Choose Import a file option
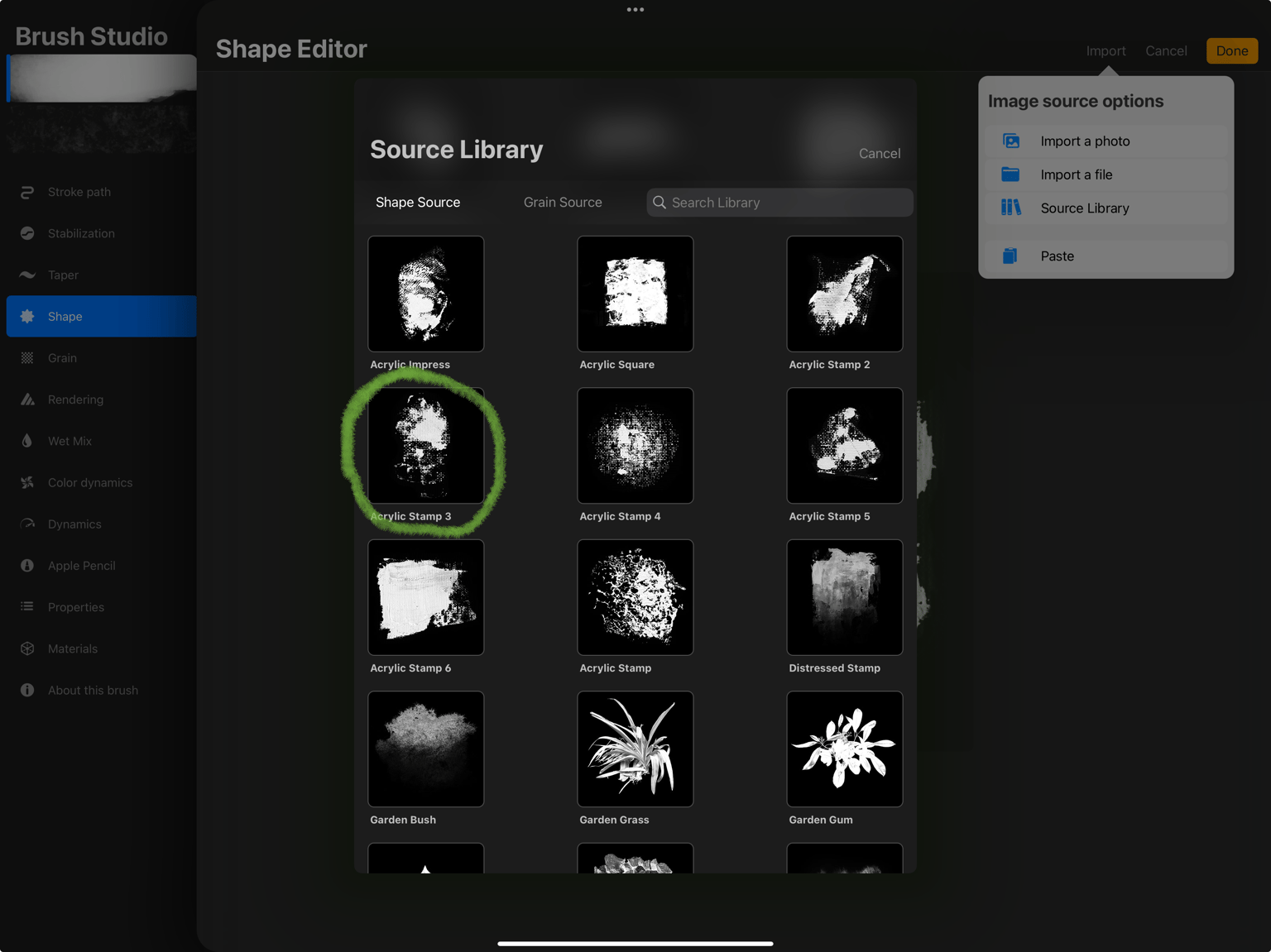Viewport: 1271px width, 952px height. tap(1106, 175)
